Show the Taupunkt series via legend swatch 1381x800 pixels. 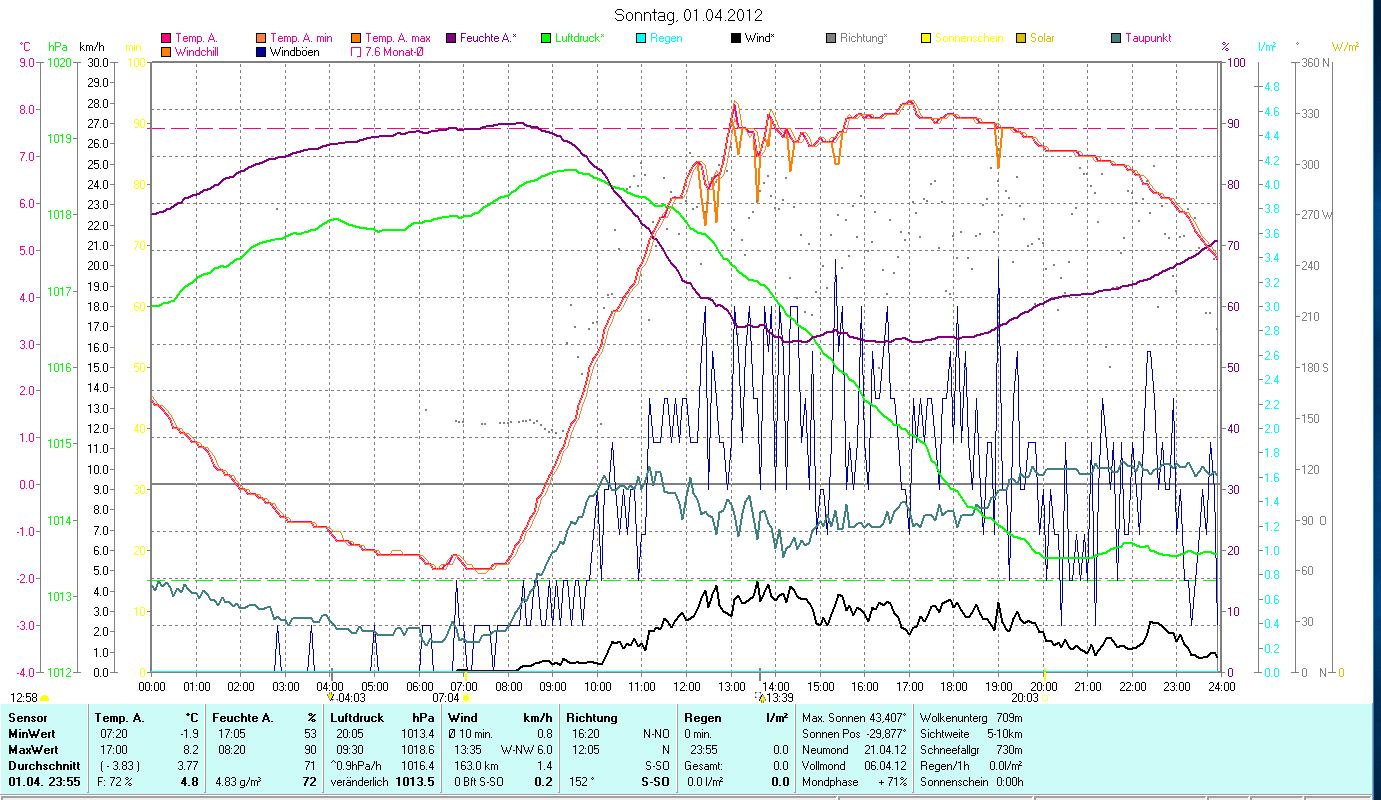(1116, 38)
